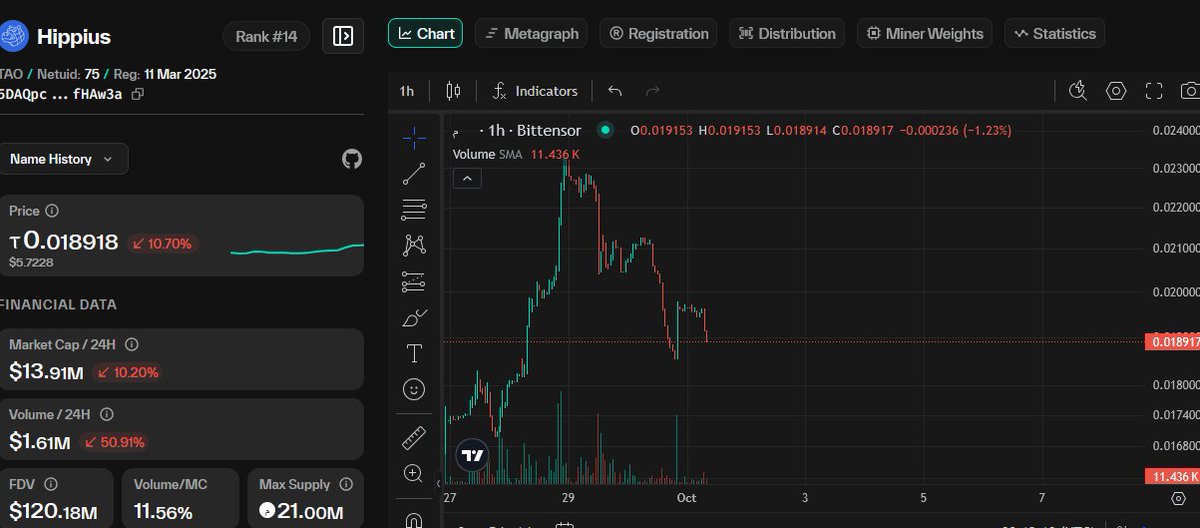This screenshot has height=528, width=1200.
Task: Show info tooltip next to Price
Action: click(52, 211)
